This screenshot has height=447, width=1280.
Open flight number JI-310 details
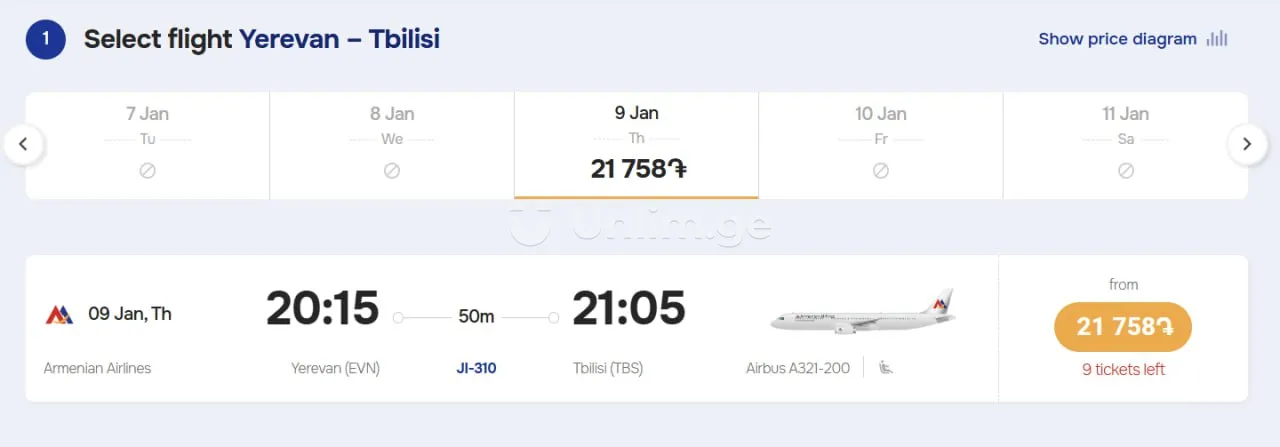pyautogui.click(x=476, y=368)
